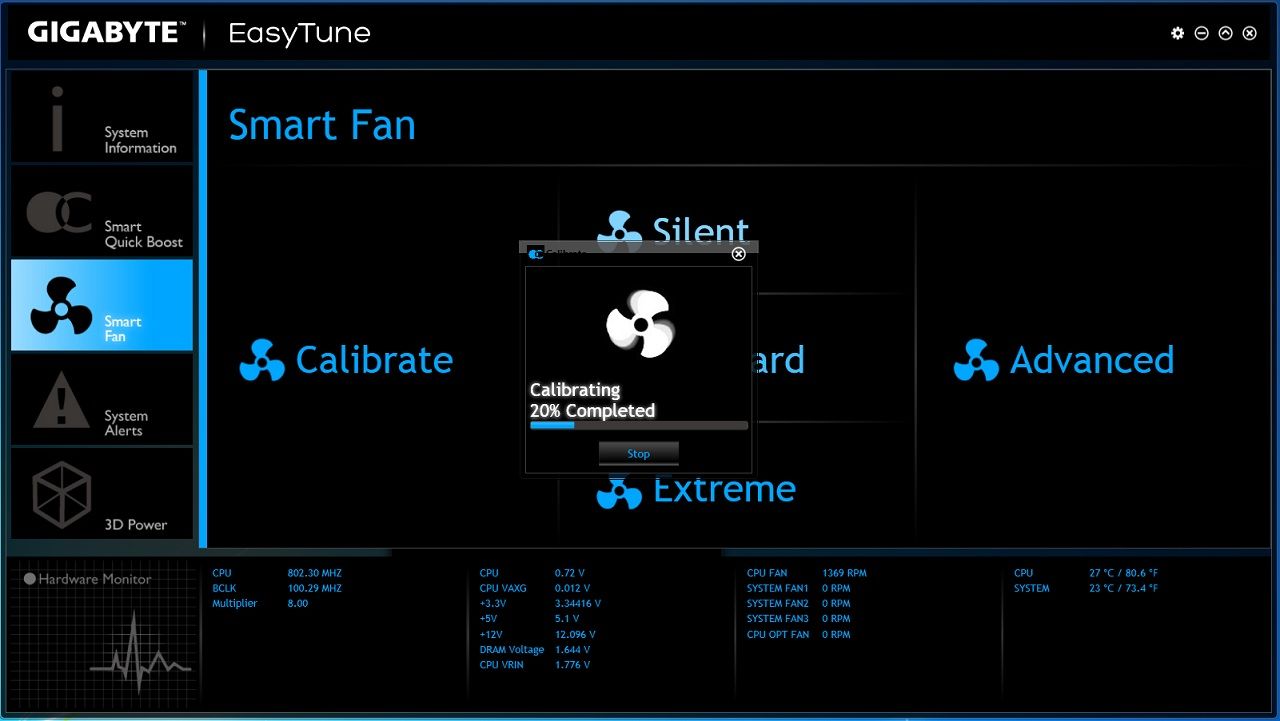Minimize EasyTune with the minus icon
The width and height of the screenshot is (1280, 721).
point(1201,33)
